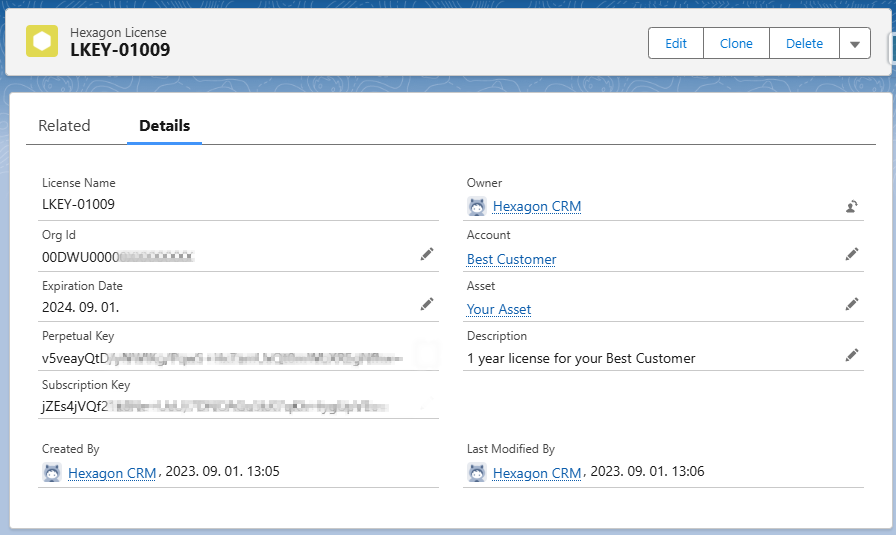The image size is (896, 535).
Task: Click the Account field edit pencil
Action: tap(852, 255)
